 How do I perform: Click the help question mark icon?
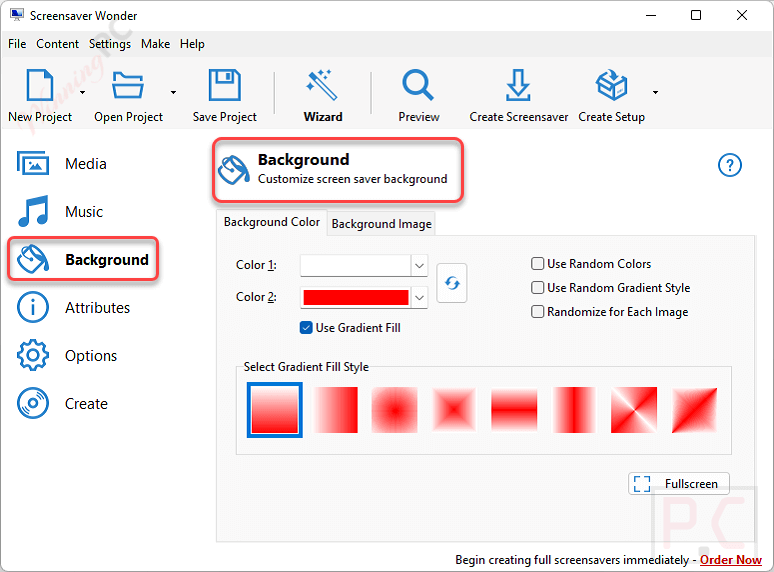[x=730, y=165]
